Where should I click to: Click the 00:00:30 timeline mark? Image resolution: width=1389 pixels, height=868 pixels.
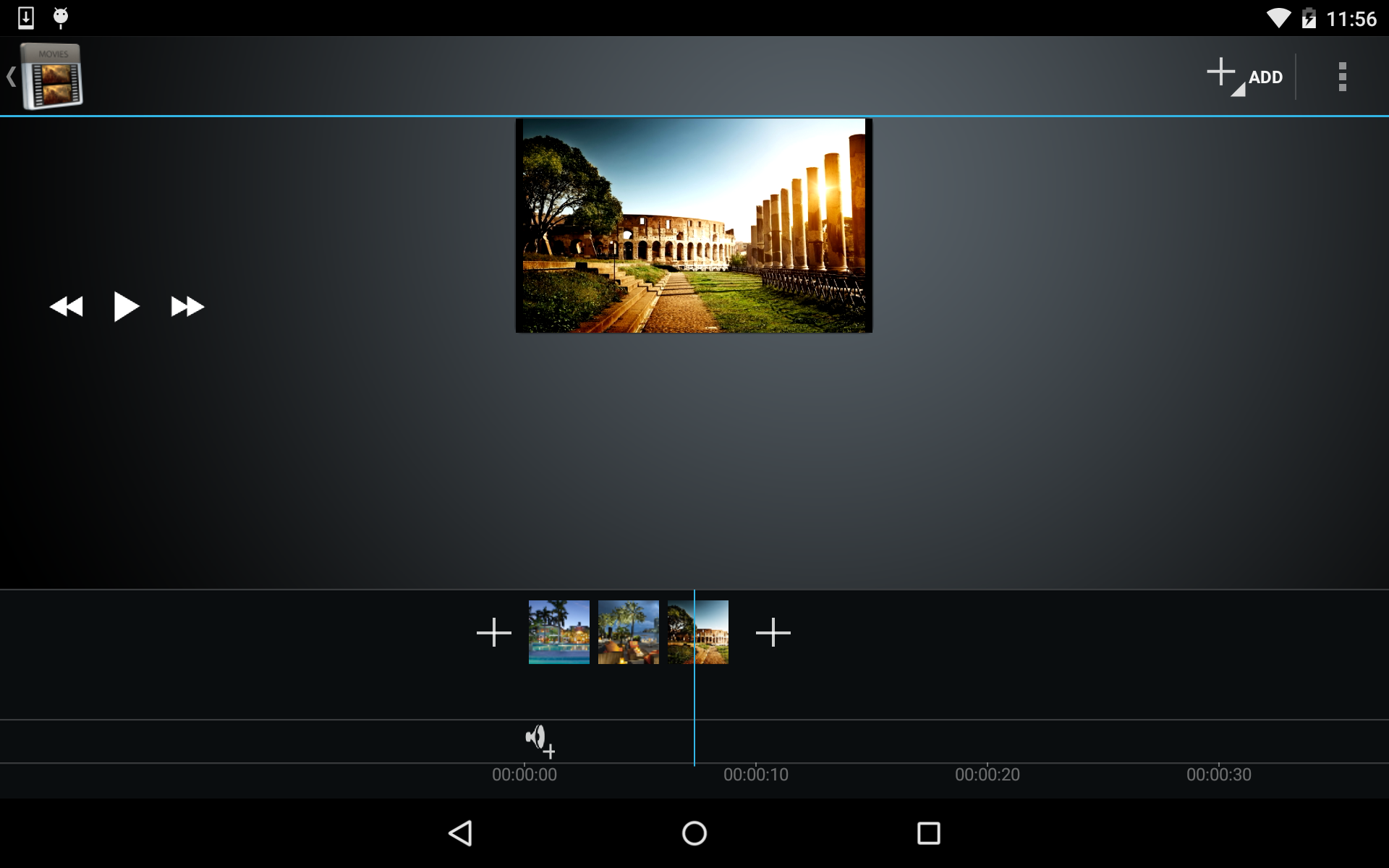tap(1218, 774)
